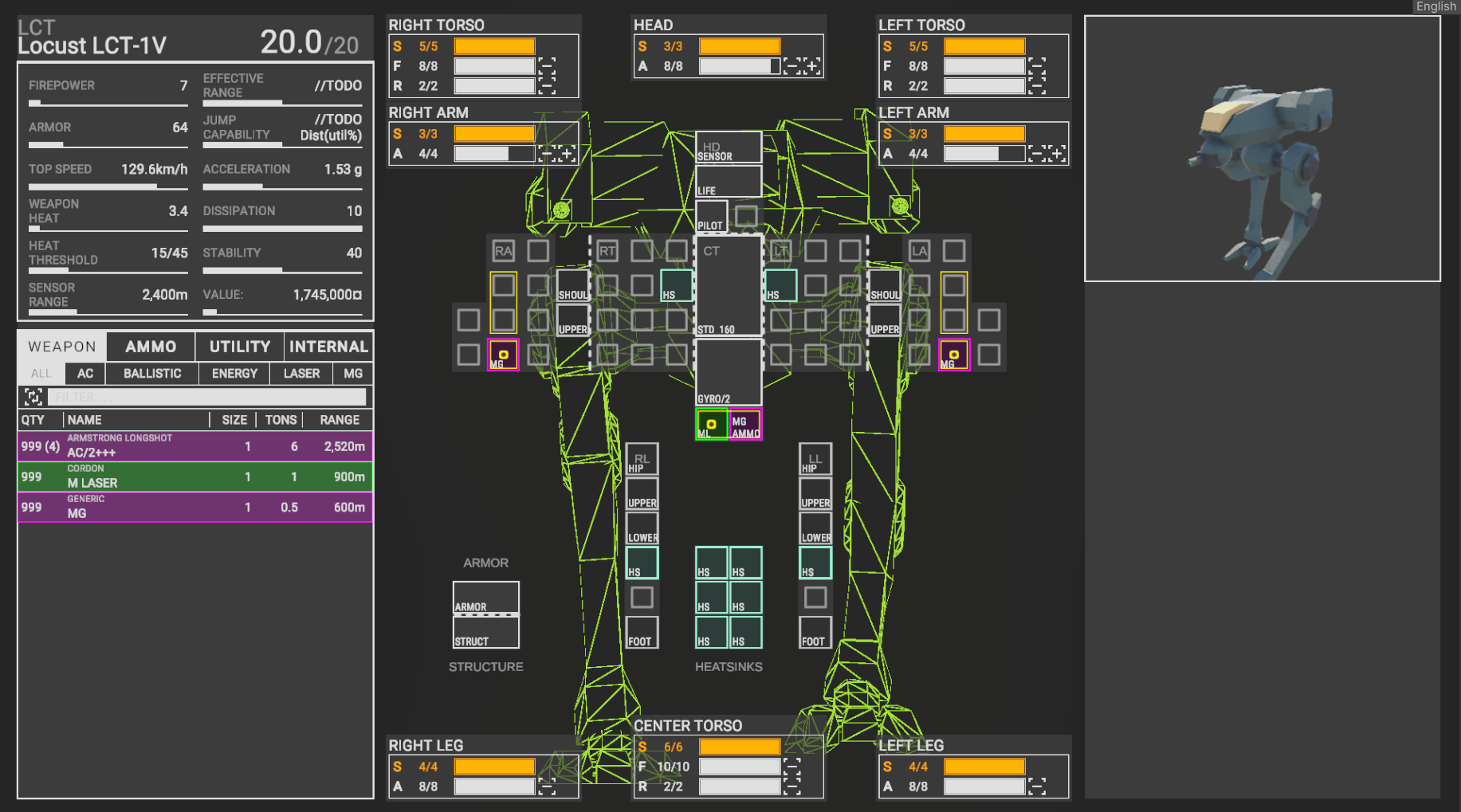Sort weapon list by SIZE column
Image resolution: width=1461 pixels, height=812 pixels.
234,420
